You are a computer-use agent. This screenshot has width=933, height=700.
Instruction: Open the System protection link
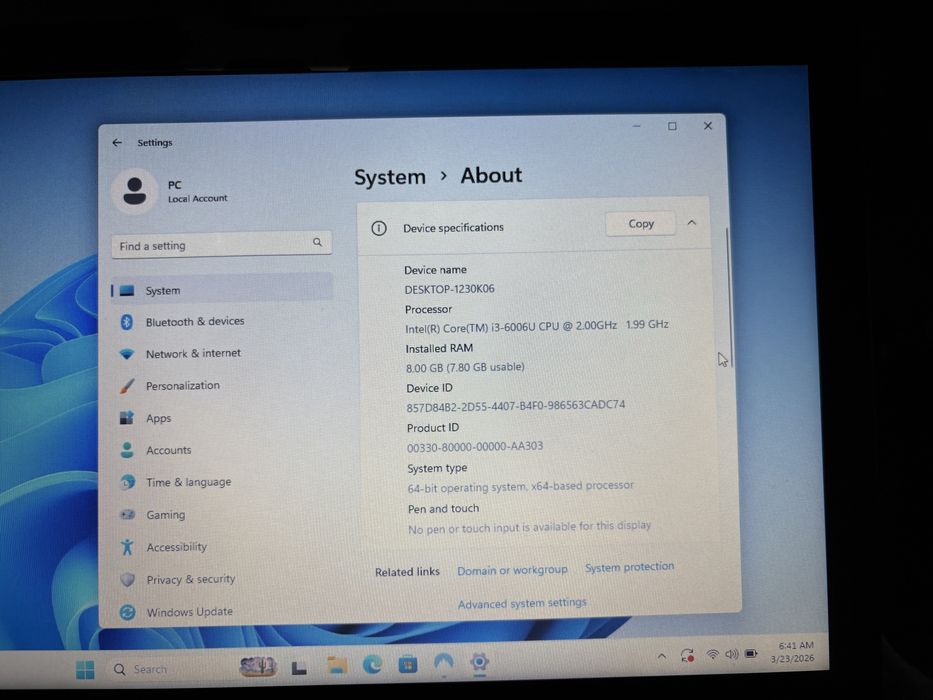(630, 567)
